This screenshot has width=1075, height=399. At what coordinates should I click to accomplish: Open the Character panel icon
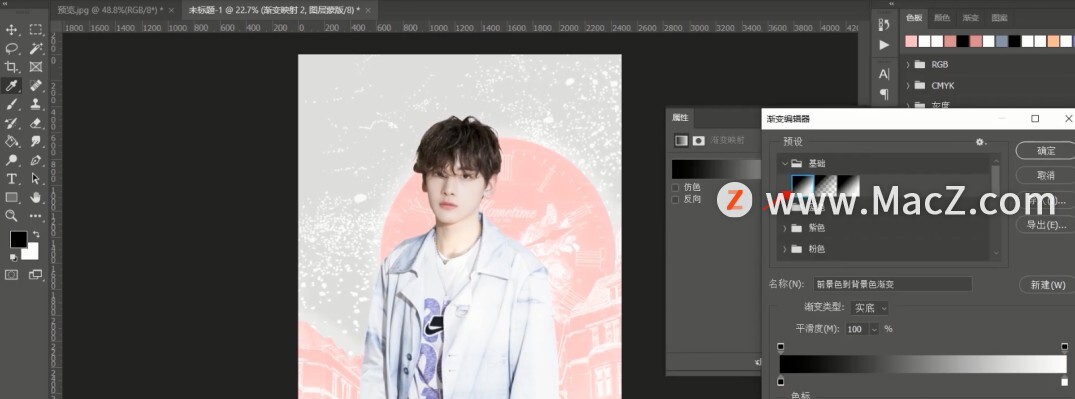point(884,73)
